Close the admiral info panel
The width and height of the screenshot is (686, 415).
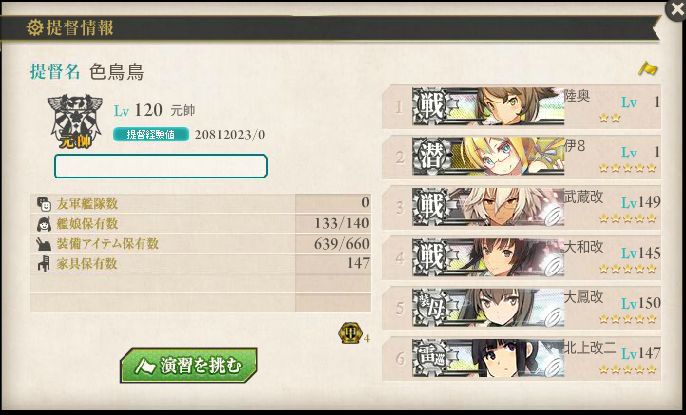pos(676,10)
